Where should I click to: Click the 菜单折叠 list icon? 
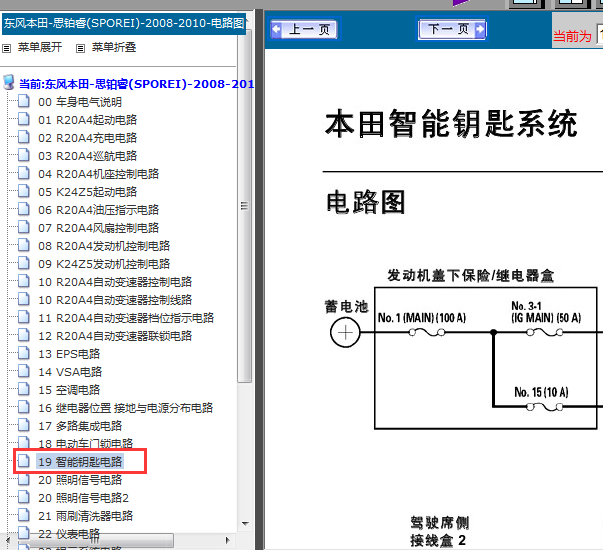(x=80, y=48)
